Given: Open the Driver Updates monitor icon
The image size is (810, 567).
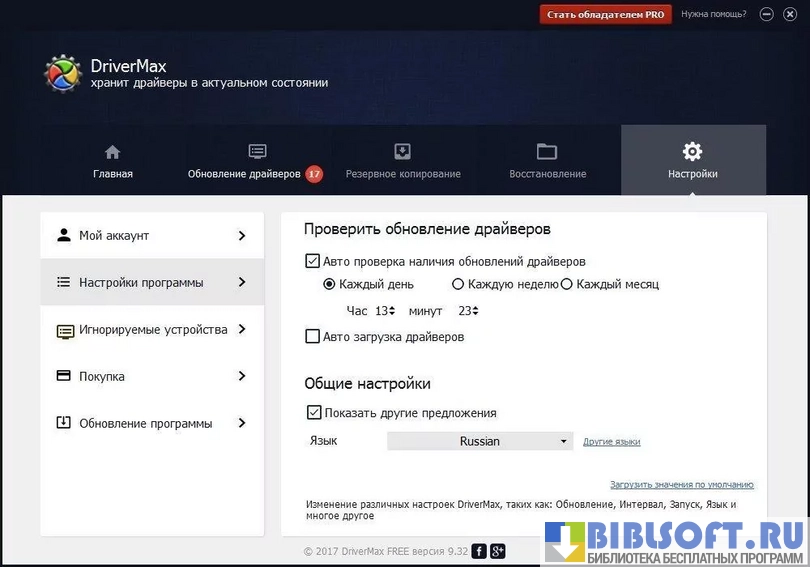Looking at the screenshot, I should coord(257,152).
